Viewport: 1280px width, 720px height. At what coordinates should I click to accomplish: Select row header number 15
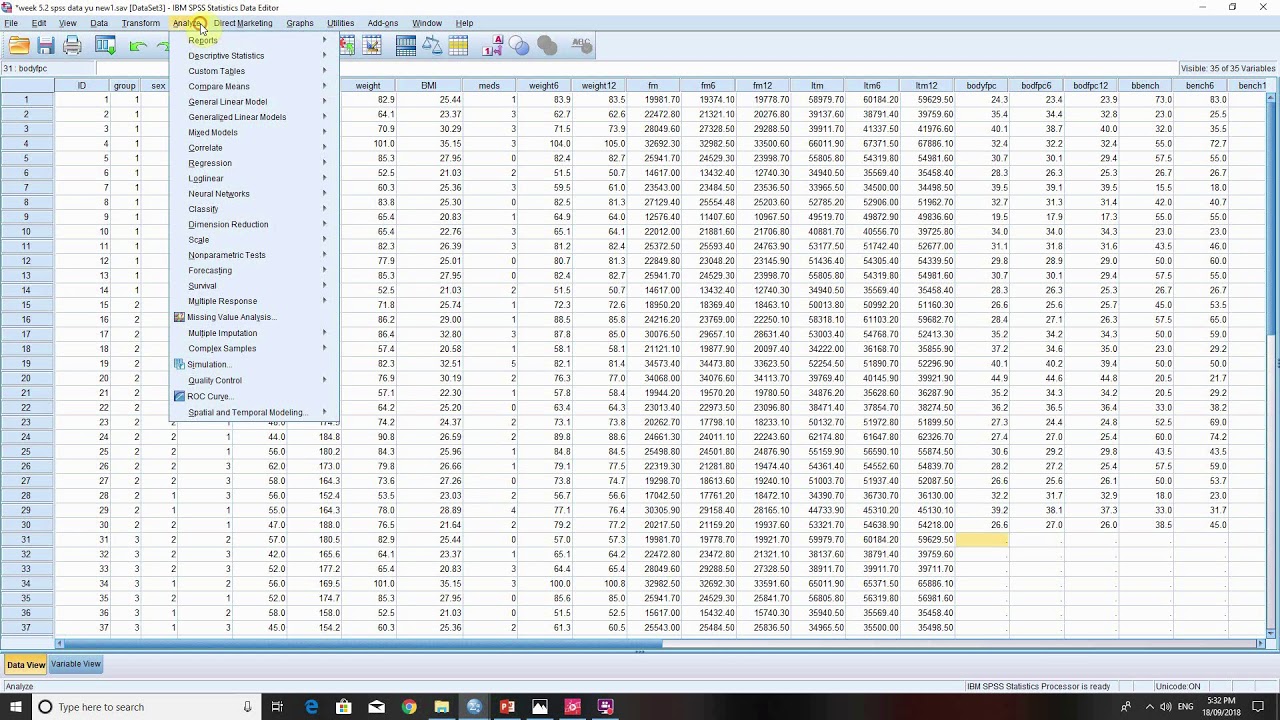click(x=27, y=305)
